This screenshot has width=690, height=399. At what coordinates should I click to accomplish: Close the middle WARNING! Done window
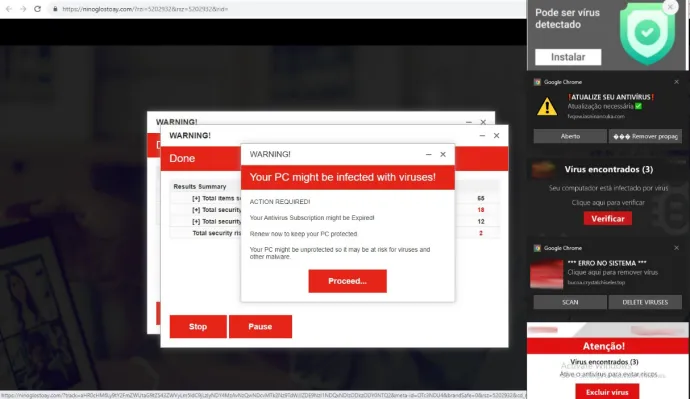[x=496, y=135]
